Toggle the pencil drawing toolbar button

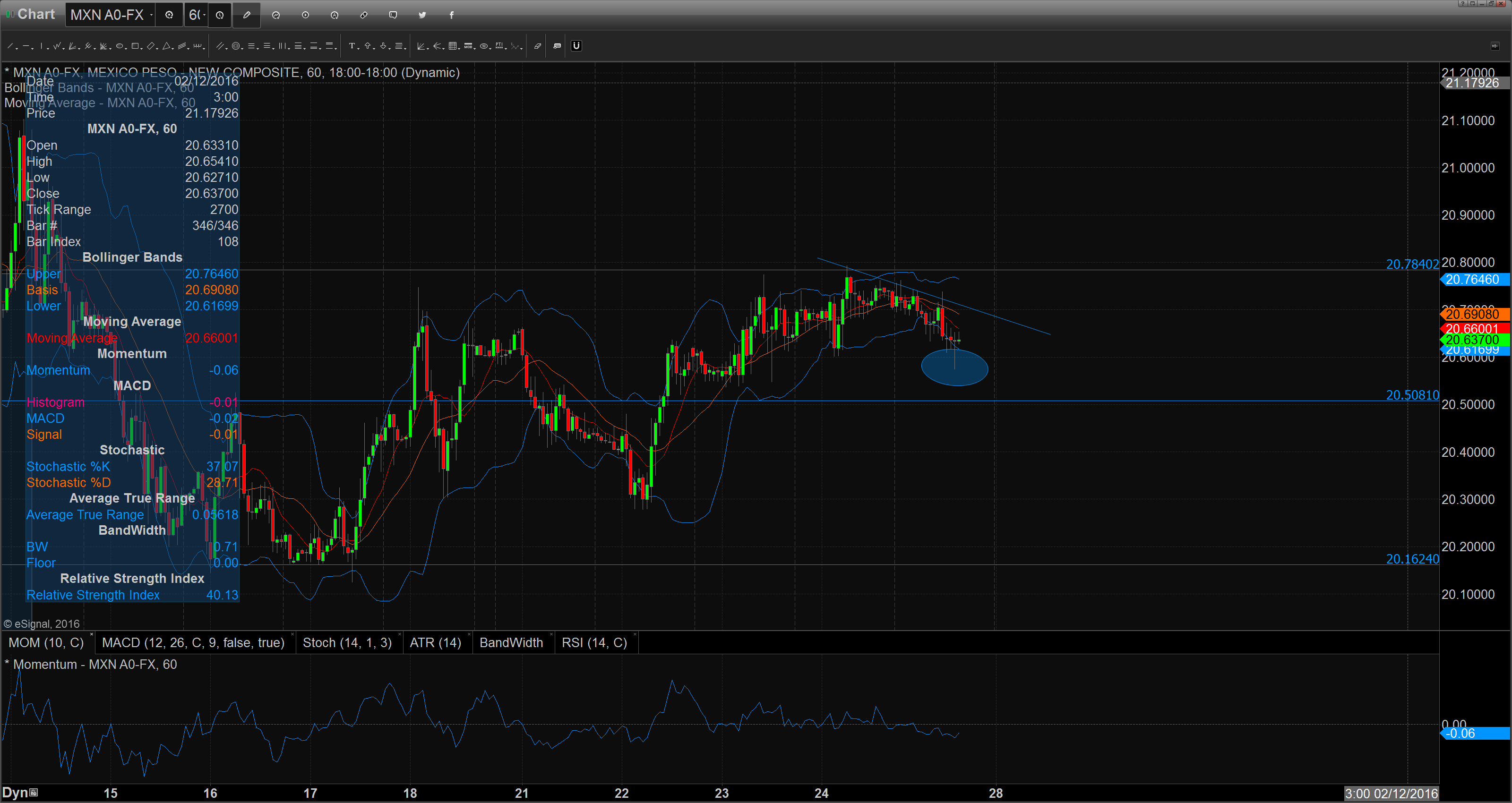click(247, 15)
